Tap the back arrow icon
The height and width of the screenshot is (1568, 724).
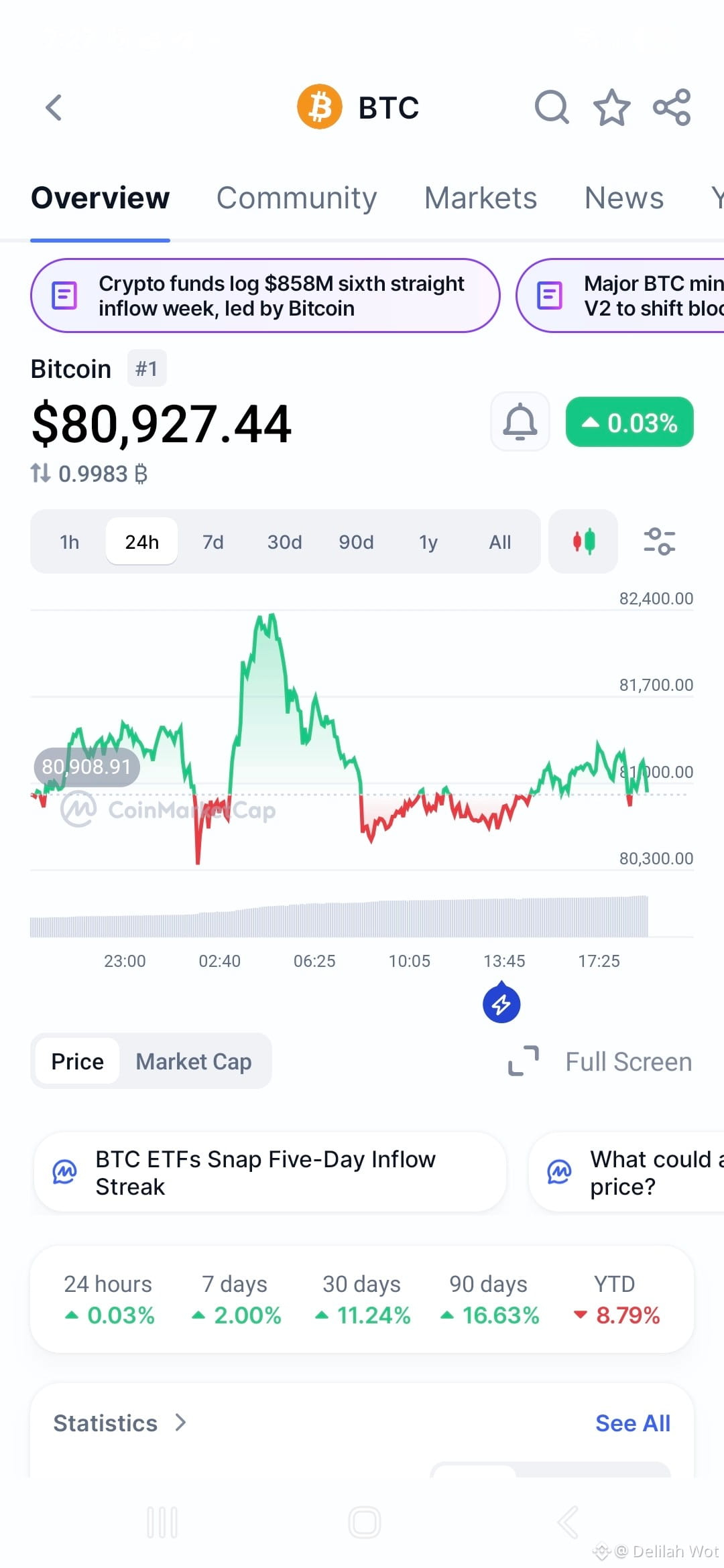pyautogui.click(x=54, y=107)
